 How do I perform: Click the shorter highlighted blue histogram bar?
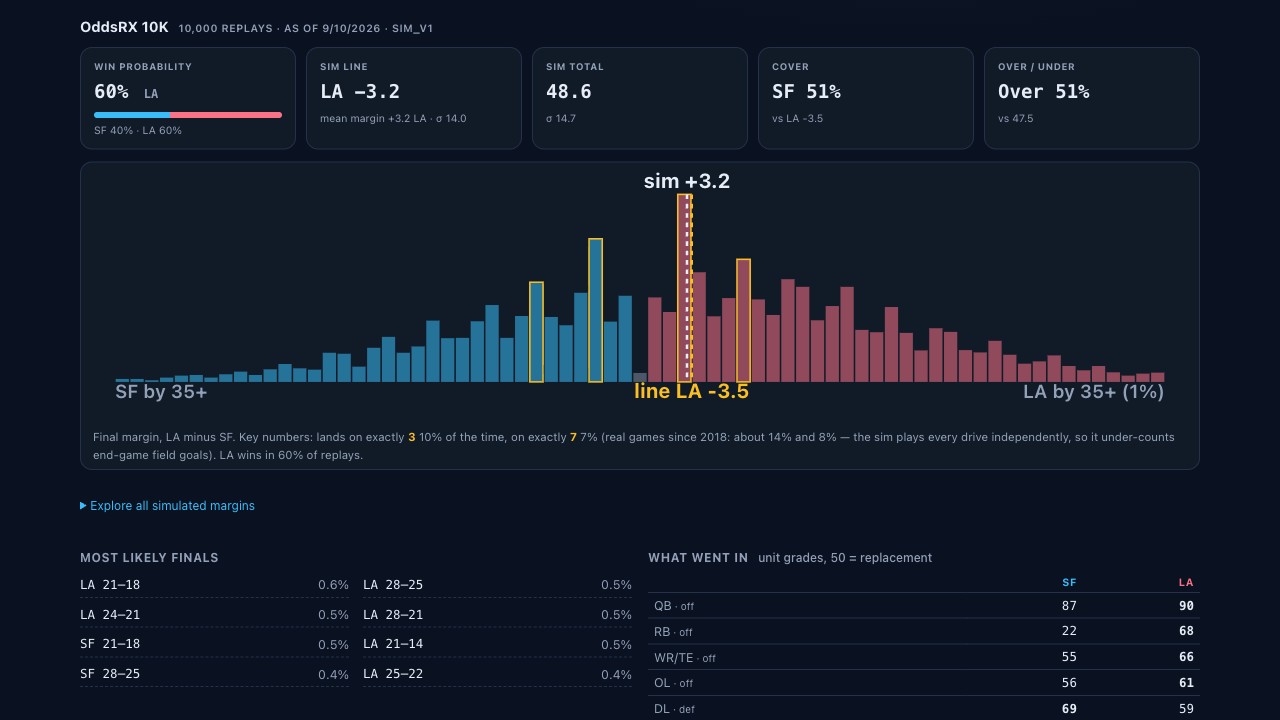(536, 332)
